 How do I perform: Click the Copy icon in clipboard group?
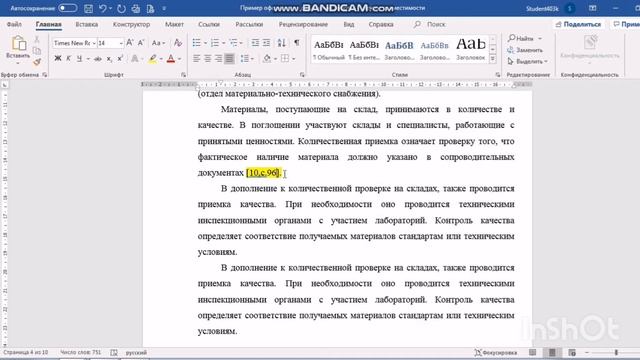(x=37, y=51)
